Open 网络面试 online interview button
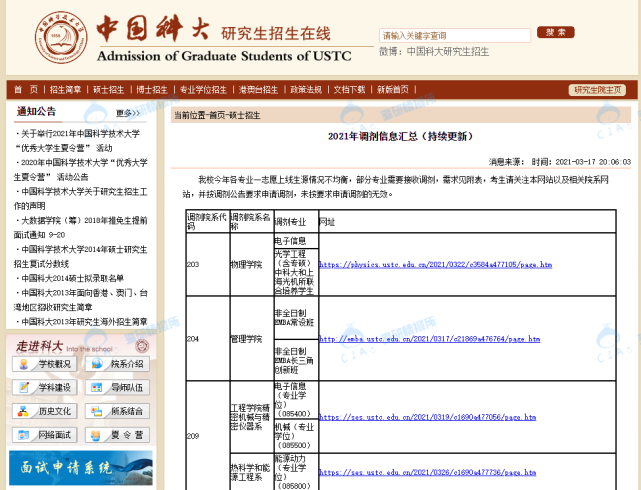This screenshot has height=490, width=641. pos(45,435)
